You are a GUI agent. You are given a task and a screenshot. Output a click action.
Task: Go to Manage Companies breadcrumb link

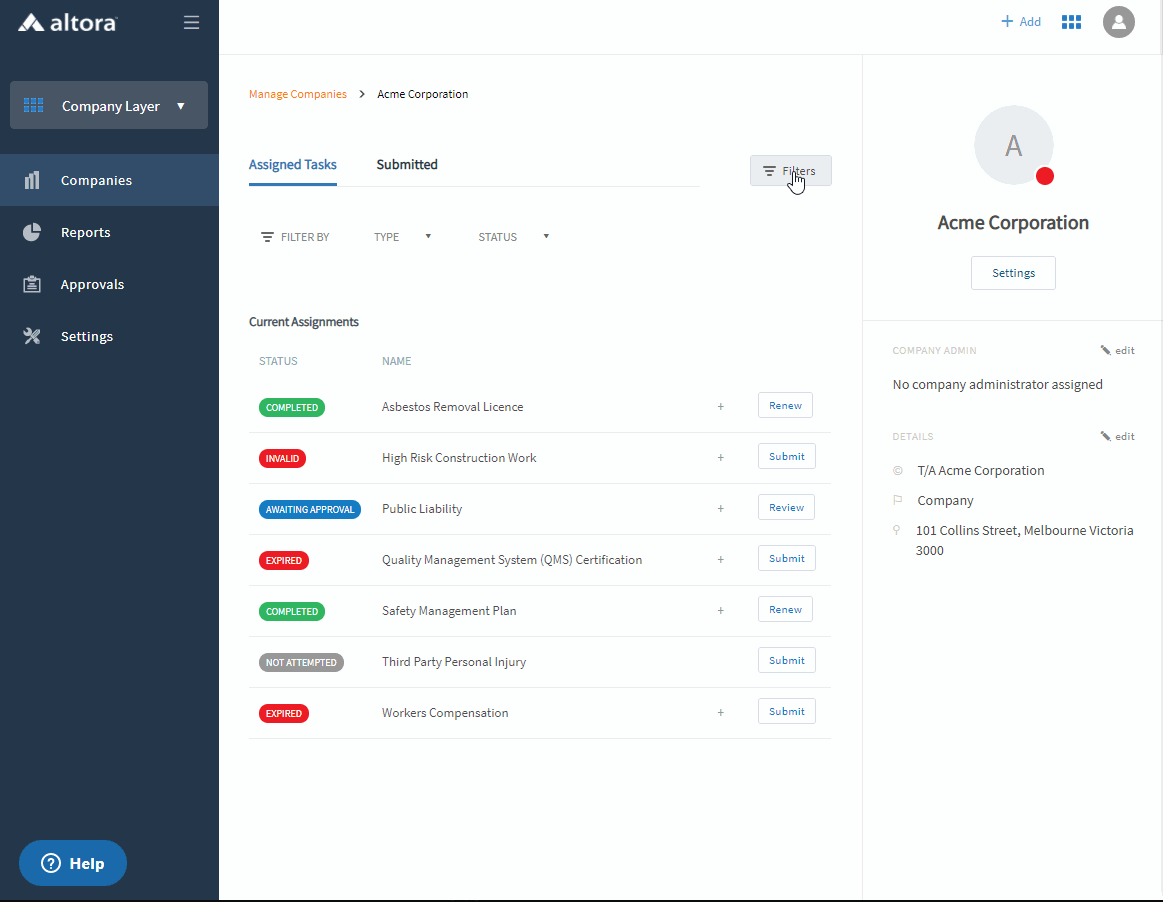tap(297, 94)
